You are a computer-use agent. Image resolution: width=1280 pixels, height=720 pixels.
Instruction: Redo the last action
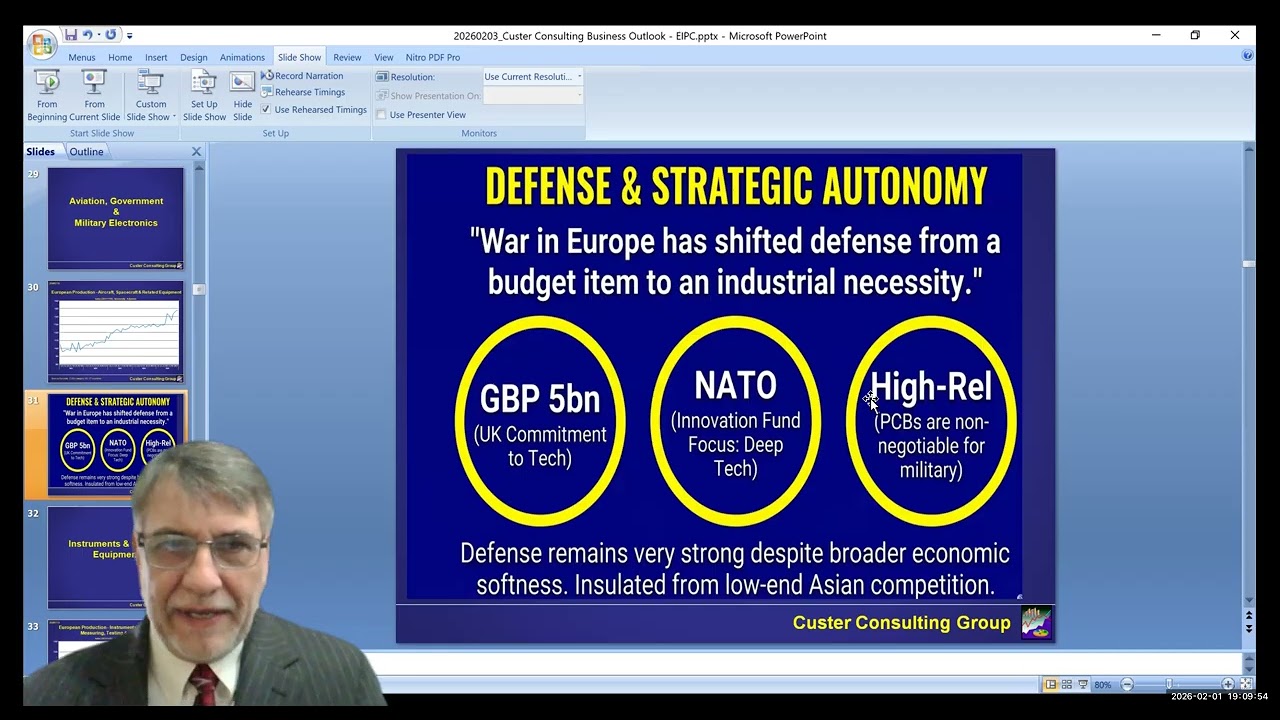click(x=110, y=35)
